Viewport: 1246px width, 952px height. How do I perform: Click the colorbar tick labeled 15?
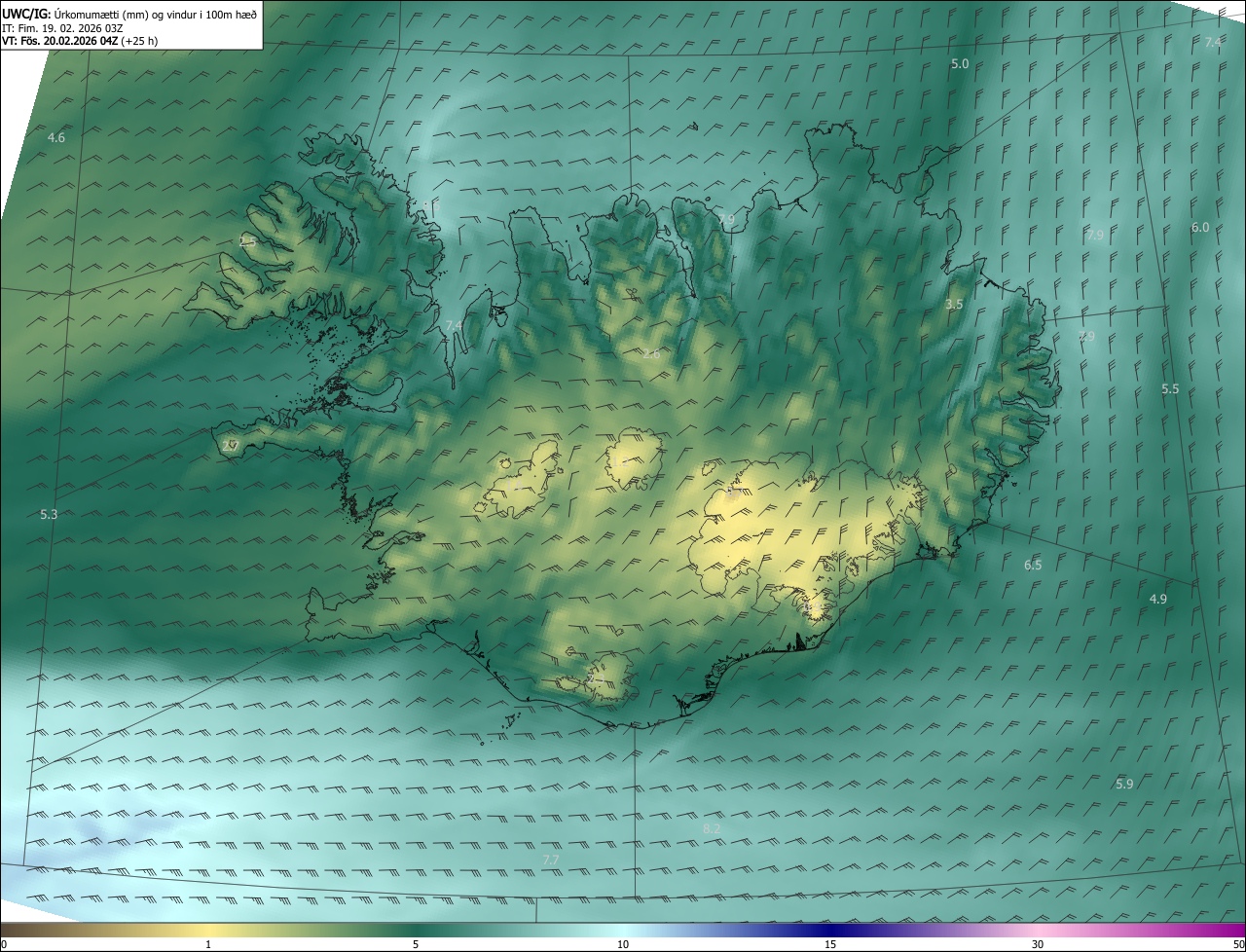pos(830,944)
